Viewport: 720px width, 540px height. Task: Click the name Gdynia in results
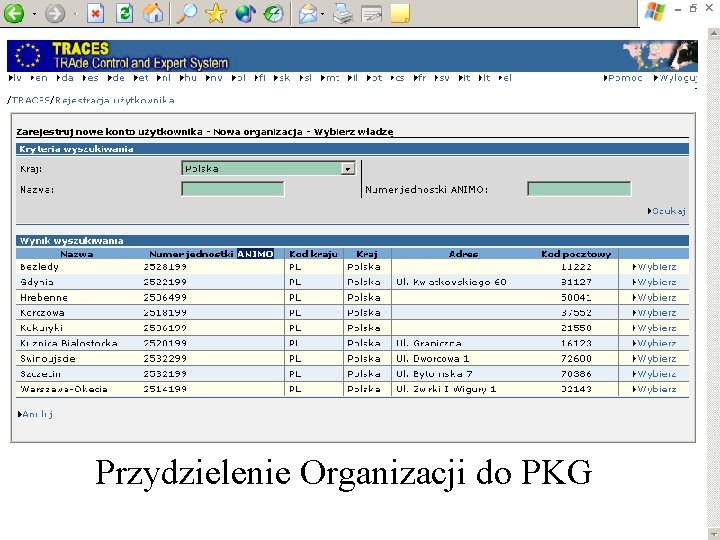tap(37, 282)
